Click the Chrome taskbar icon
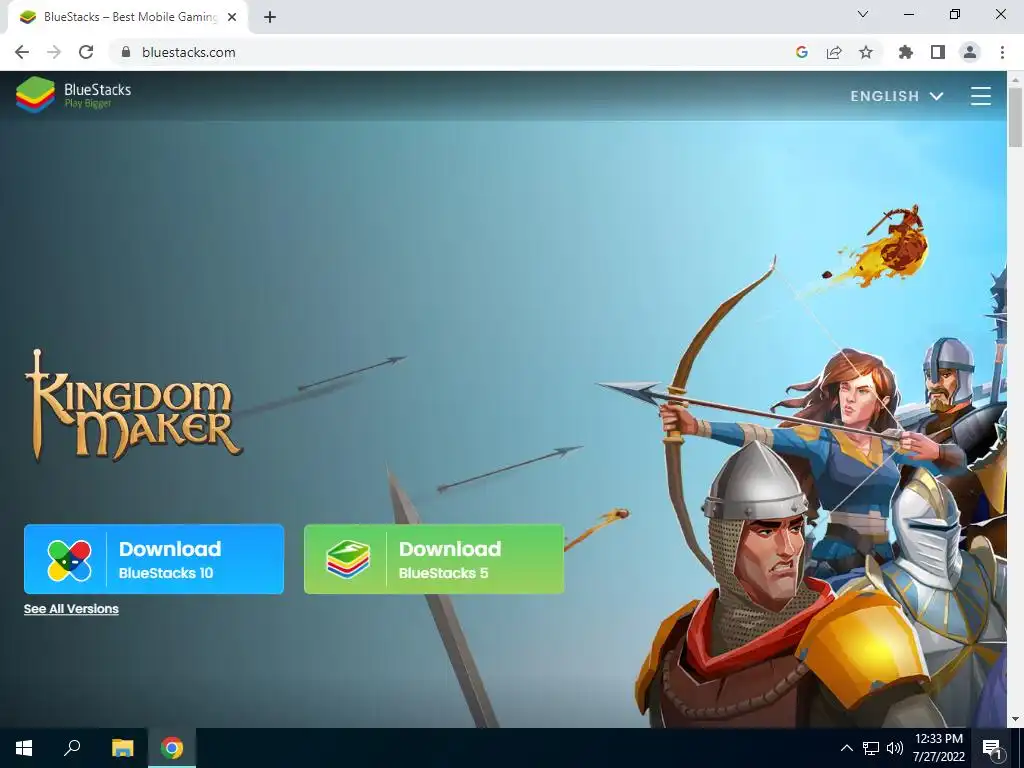 [x=172, y=748]
